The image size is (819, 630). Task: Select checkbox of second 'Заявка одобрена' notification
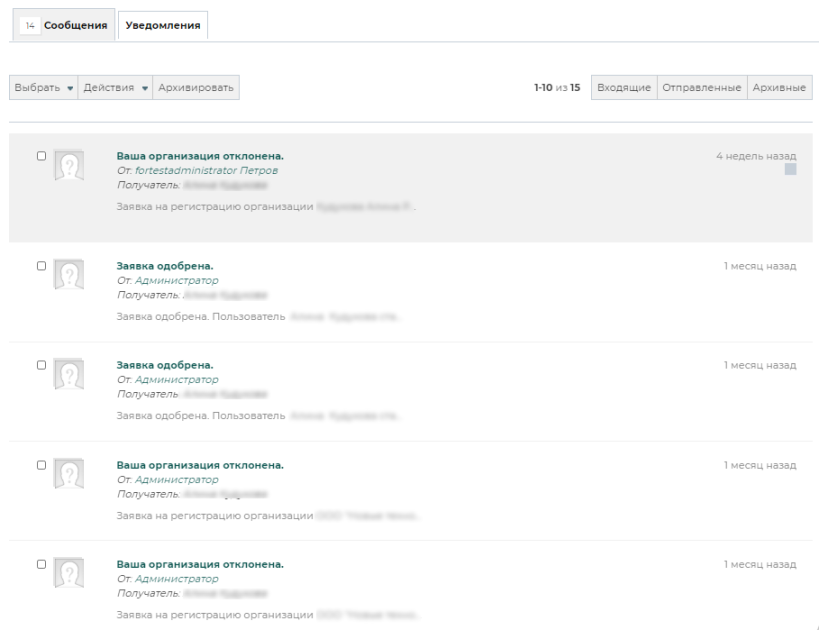coord(41,364)
